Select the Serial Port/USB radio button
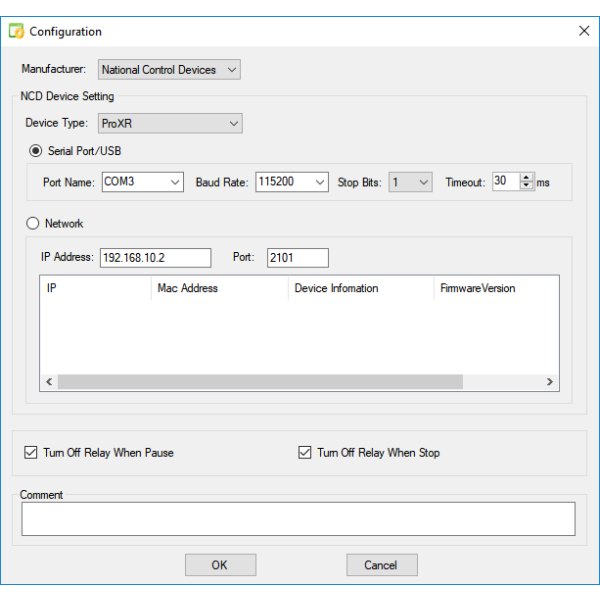This screenshot has width=600, height=600. 36,151
